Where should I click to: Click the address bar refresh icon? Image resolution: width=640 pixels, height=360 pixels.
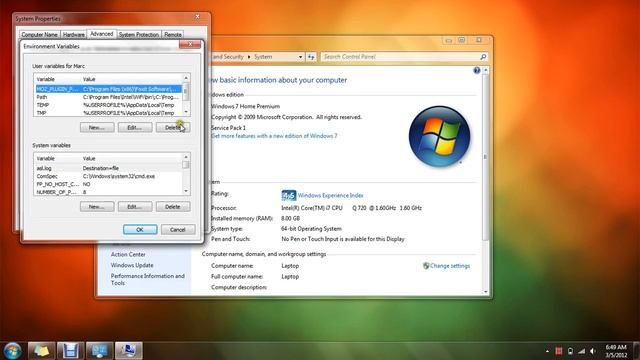coord(311,57)
